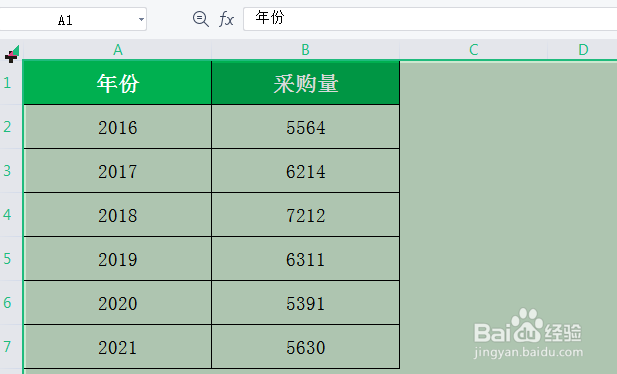Open the Name Box dropdown arrow
The height and width of the screenshot is (374, 617).
tap(141, 19)
